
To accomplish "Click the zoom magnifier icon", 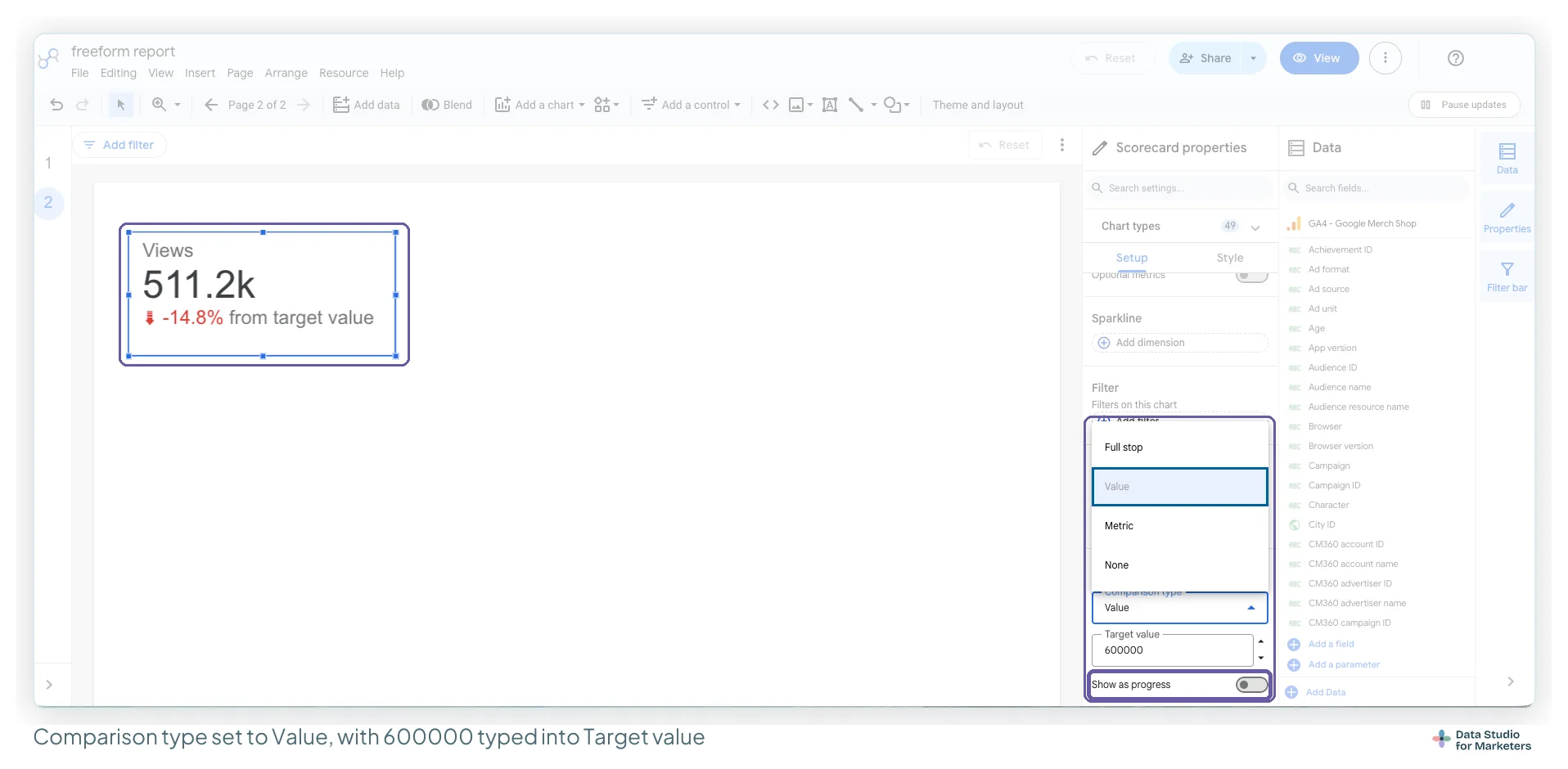I will tap(159, 105).
